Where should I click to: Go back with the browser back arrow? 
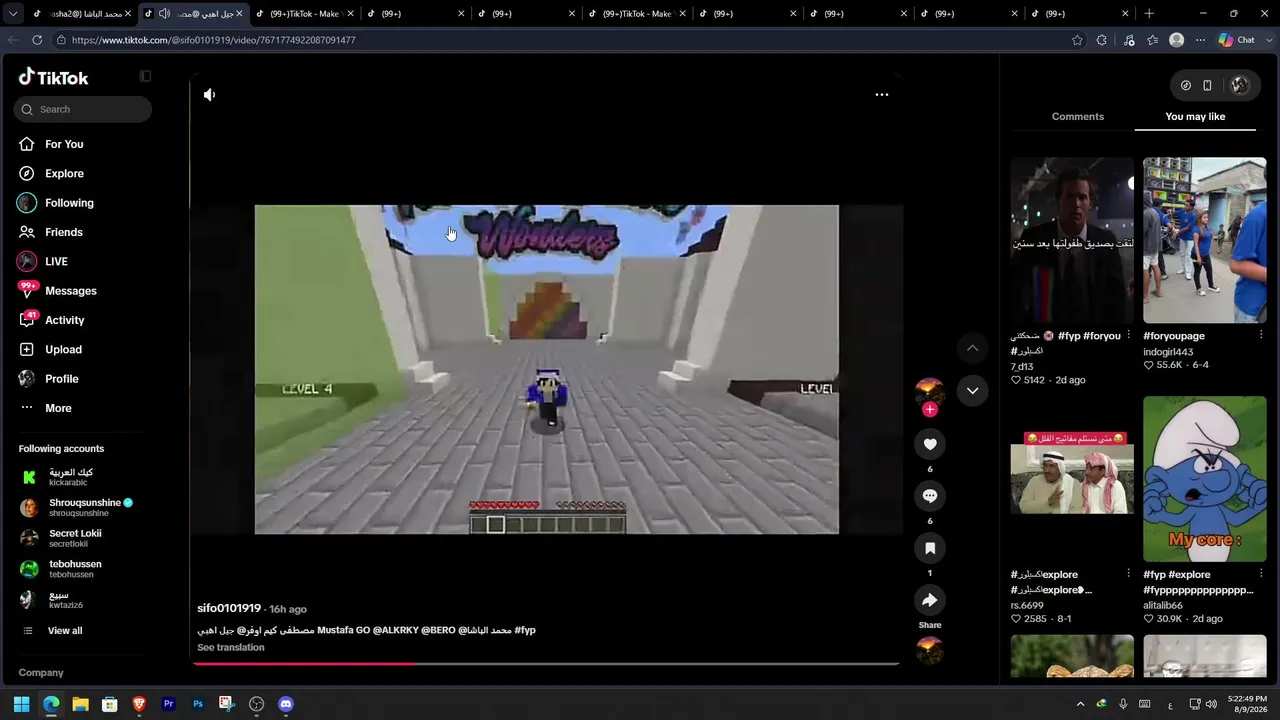pyautogui.click(x=13, y=40)
